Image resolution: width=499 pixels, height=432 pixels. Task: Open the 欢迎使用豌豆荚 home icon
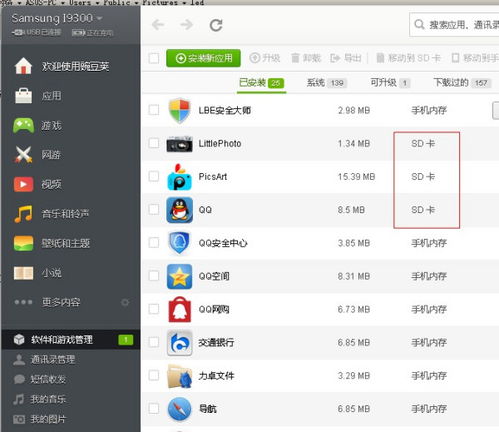pyautogui.click(x=24, y=66)
